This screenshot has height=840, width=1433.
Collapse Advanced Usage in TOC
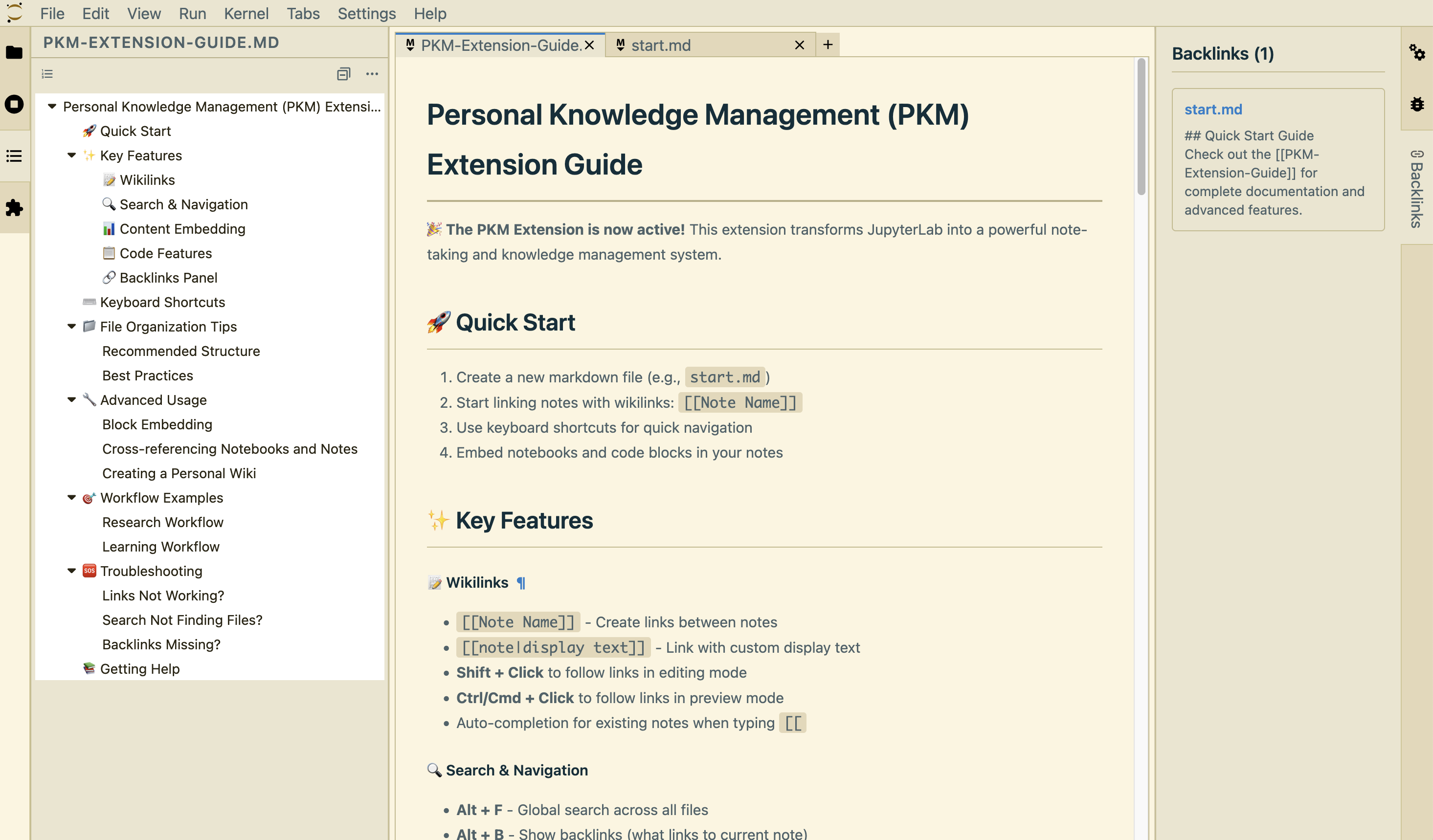pos(71,399)
